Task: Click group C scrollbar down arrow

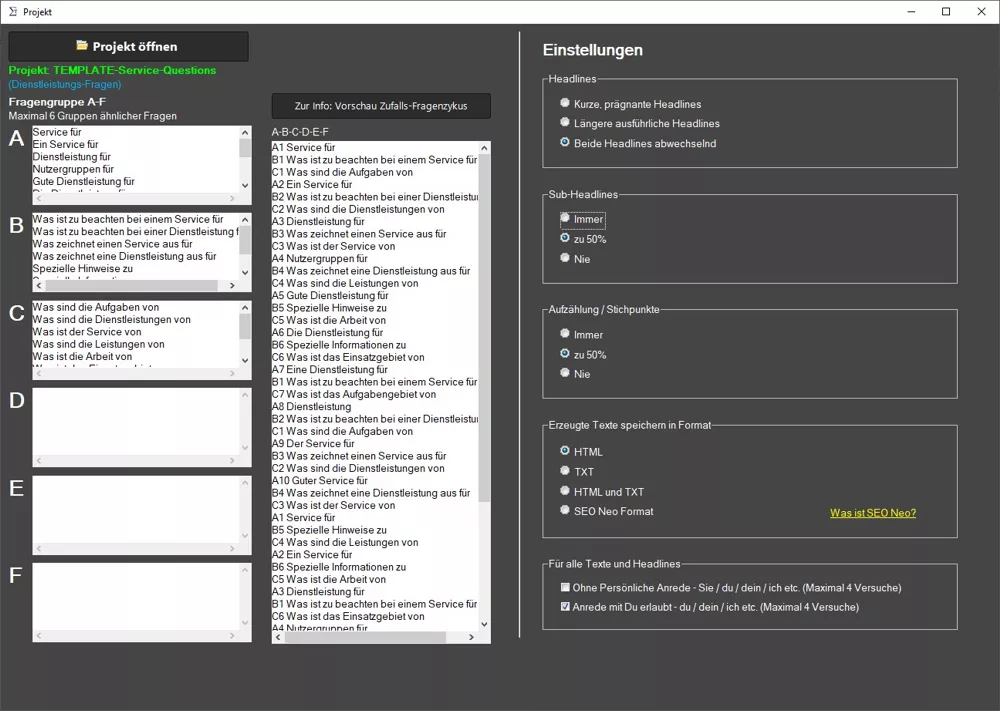Action: click(x=245, y=360)
